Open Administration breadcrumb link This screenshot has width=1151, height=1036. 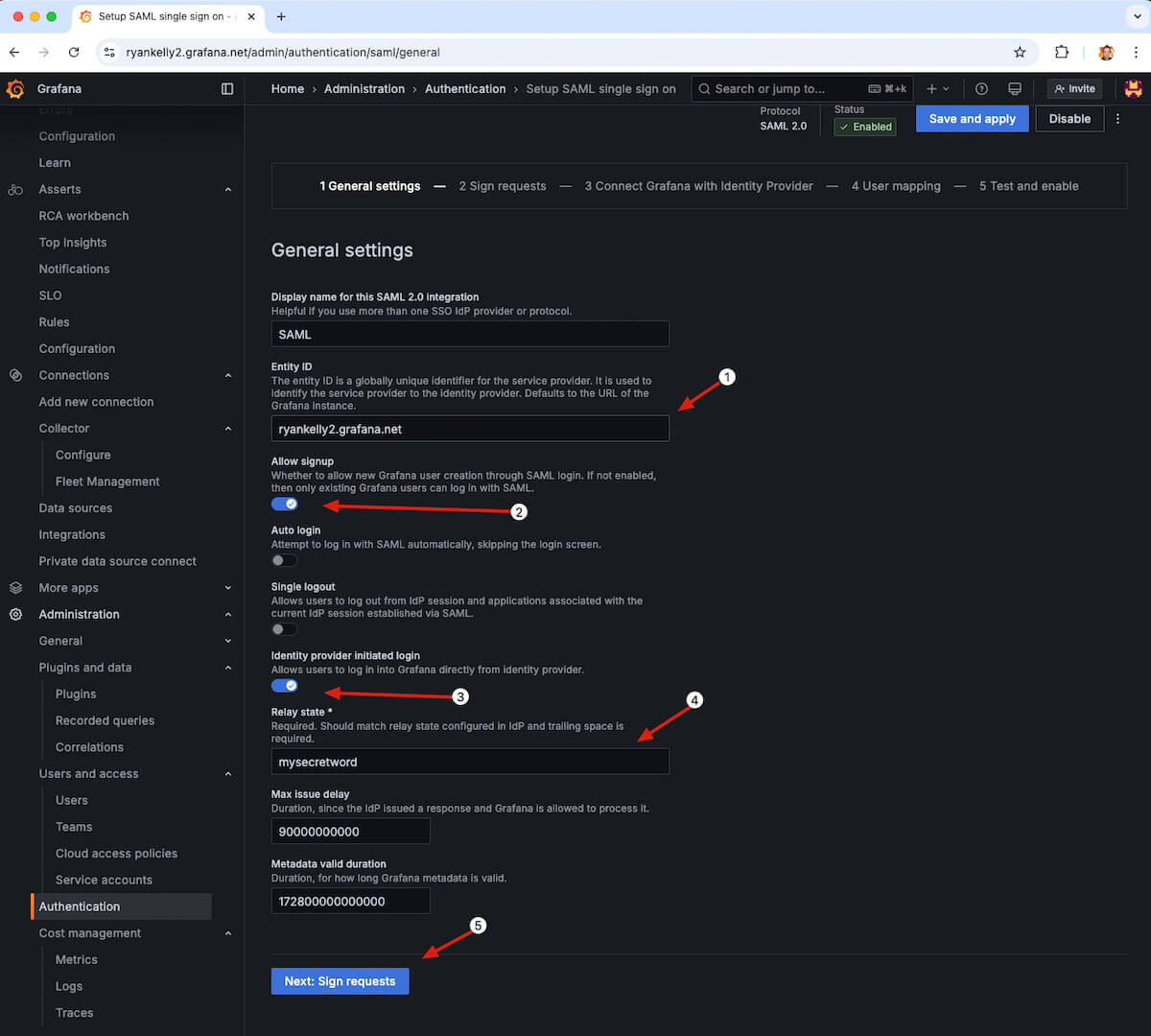coord(364,88)
